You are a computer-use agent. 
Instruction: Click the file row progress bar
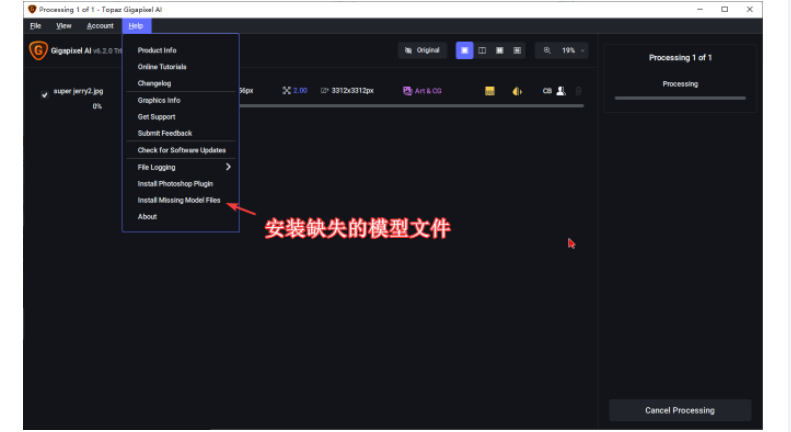[x=412, y=106]
